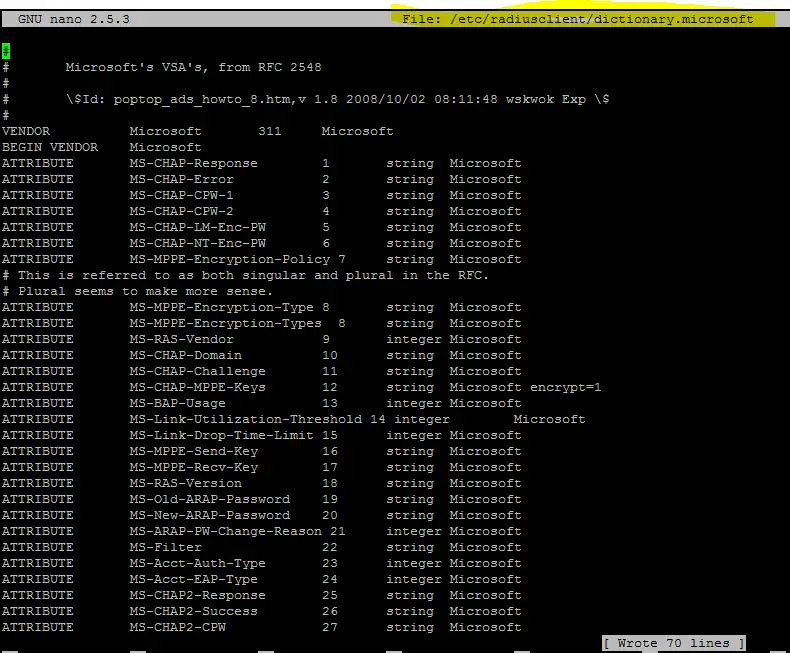The height and width of the screenshot is (653, 790).
Task: Click on MS-CHAP-CPW-1 text
Action: [x=181, y=195]
